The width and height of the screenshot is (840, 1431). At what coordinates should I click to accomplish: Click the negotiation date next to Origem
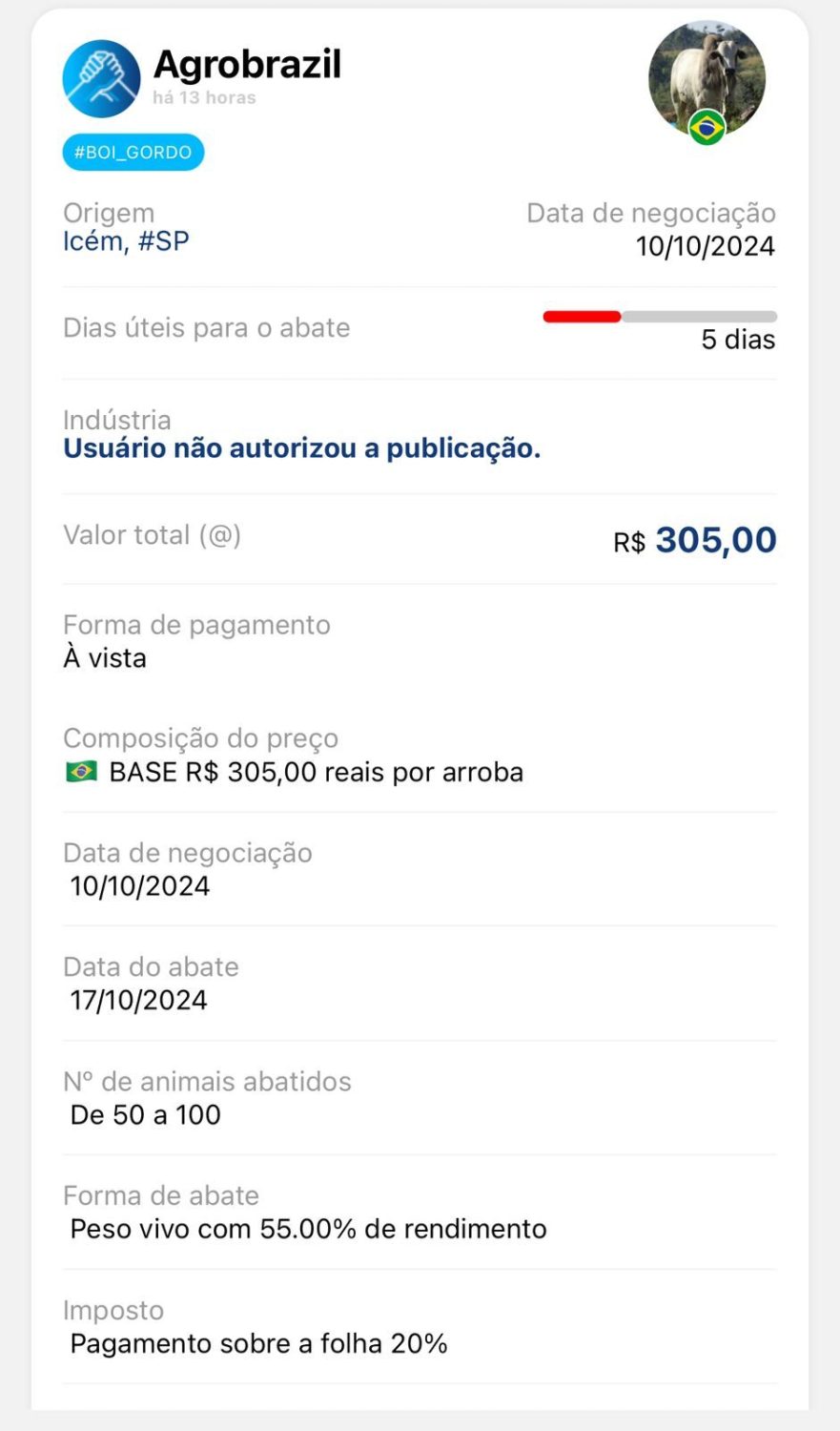pyautogui.click(x=705, y=246)
